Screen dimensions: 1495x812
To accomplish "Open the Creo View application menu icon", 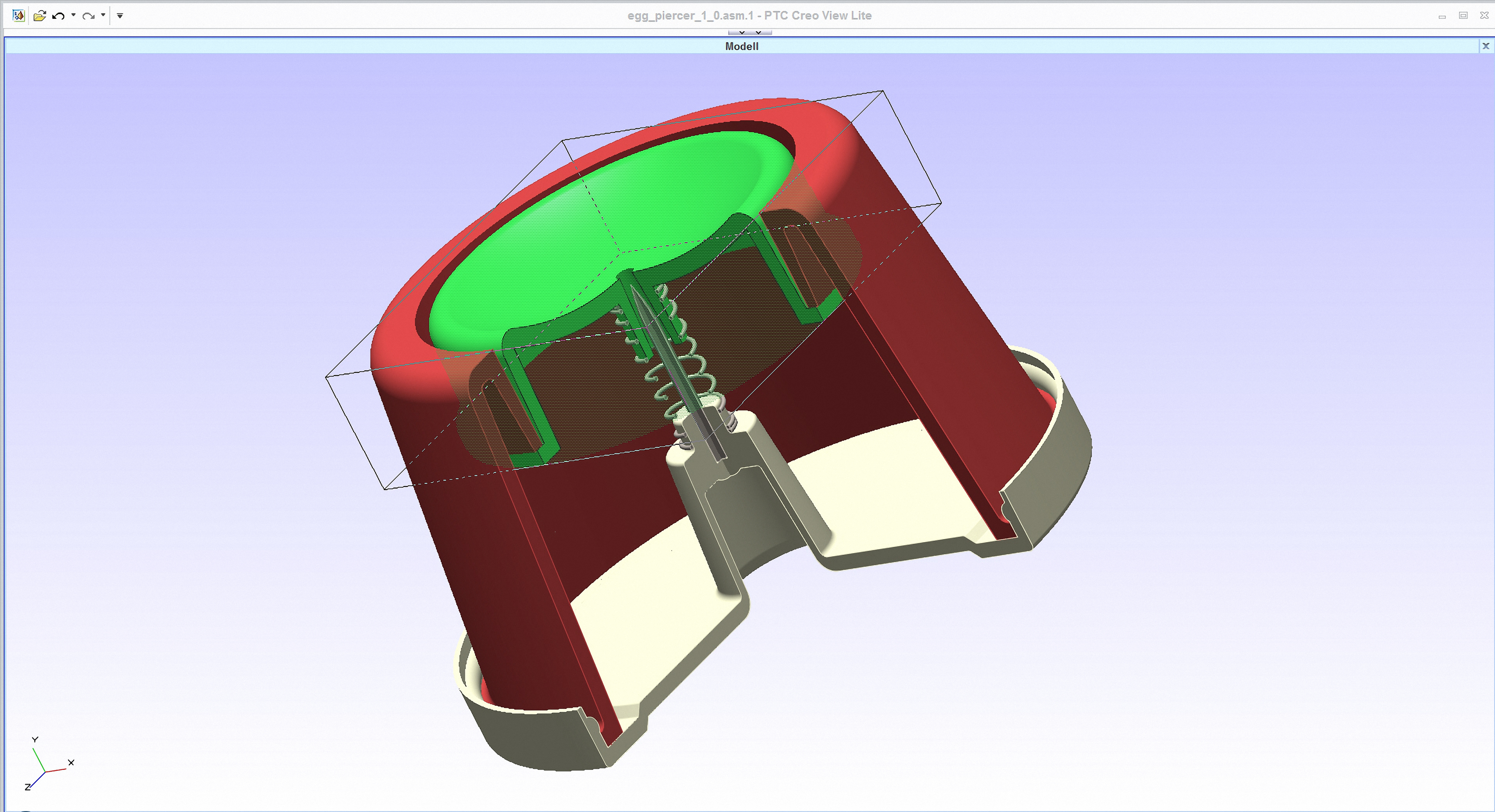I will (x=18, y=16).
